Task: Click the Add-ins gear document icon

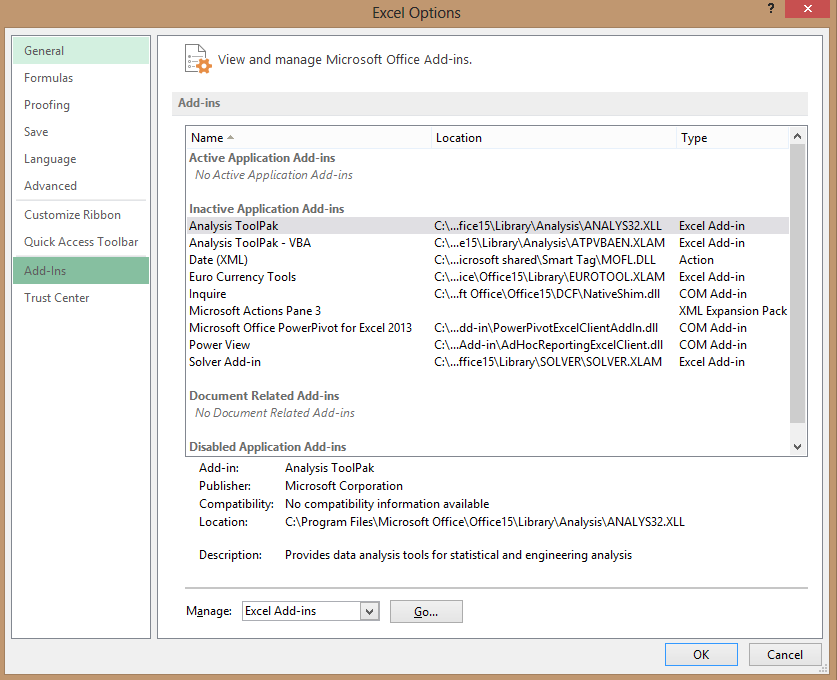Action: point(198,59)
